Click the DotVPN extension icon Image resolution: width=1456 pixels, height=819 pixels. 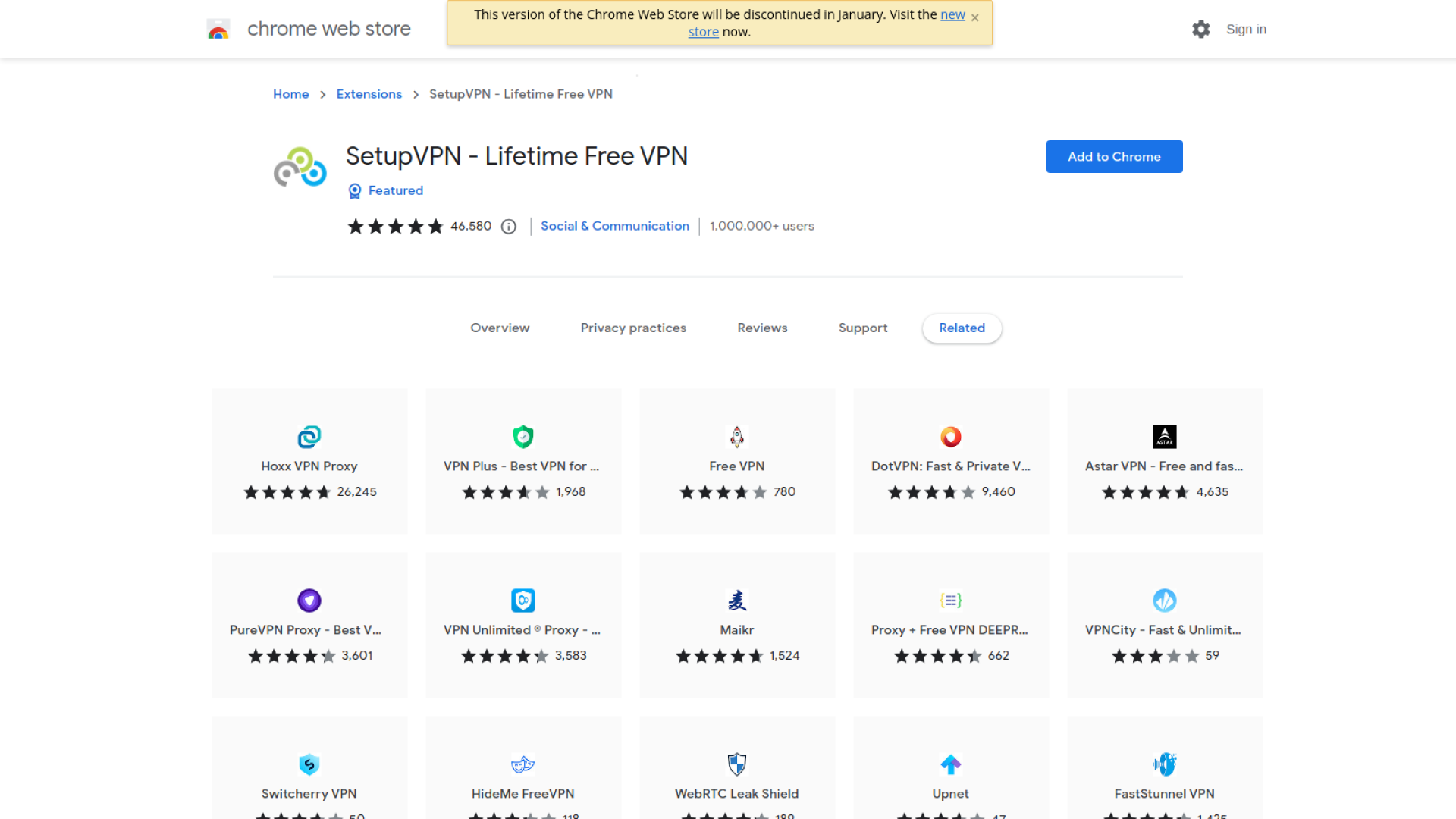[951, 437]
